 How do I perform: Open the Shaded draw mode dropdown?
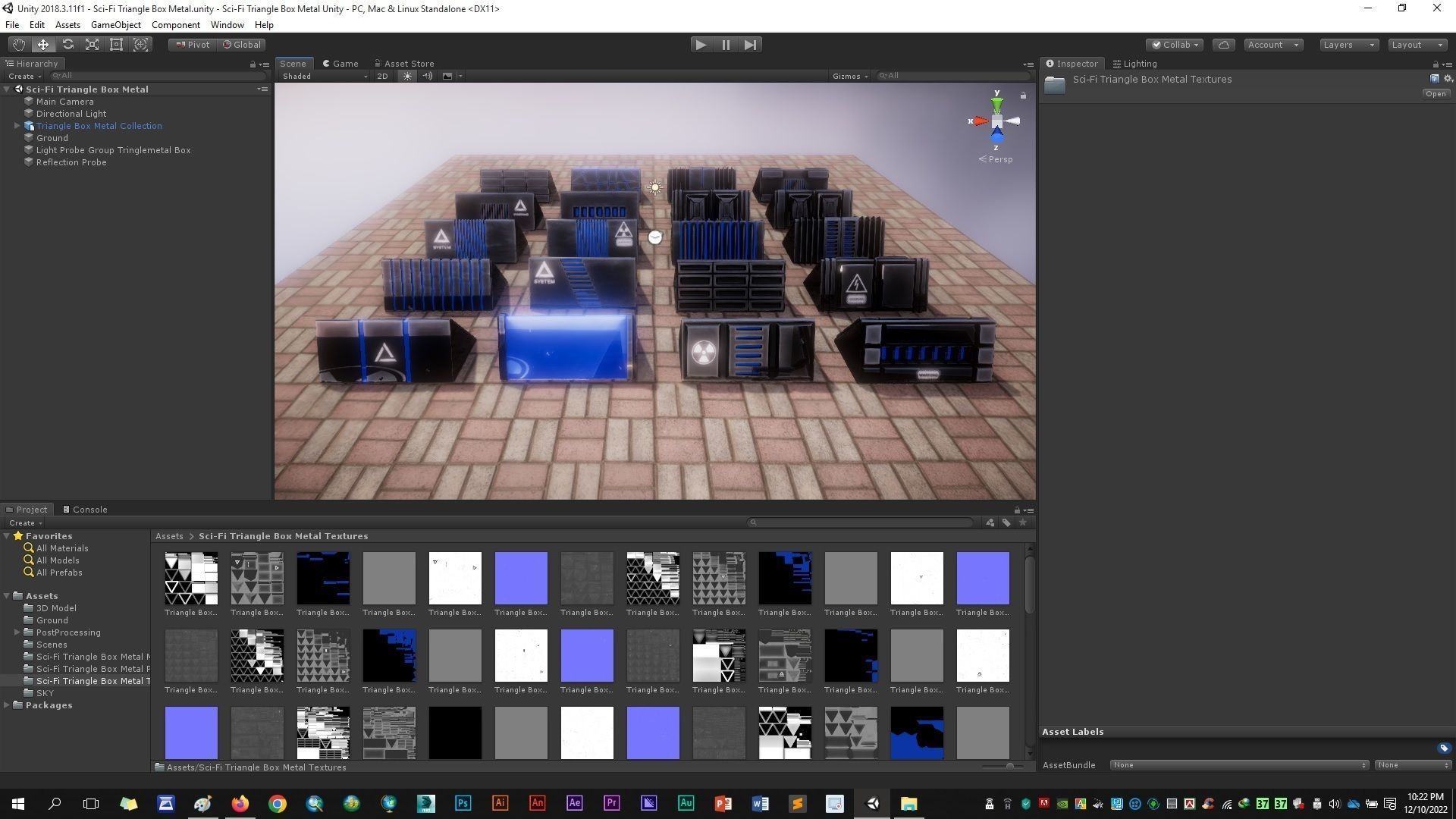(324, 76)
